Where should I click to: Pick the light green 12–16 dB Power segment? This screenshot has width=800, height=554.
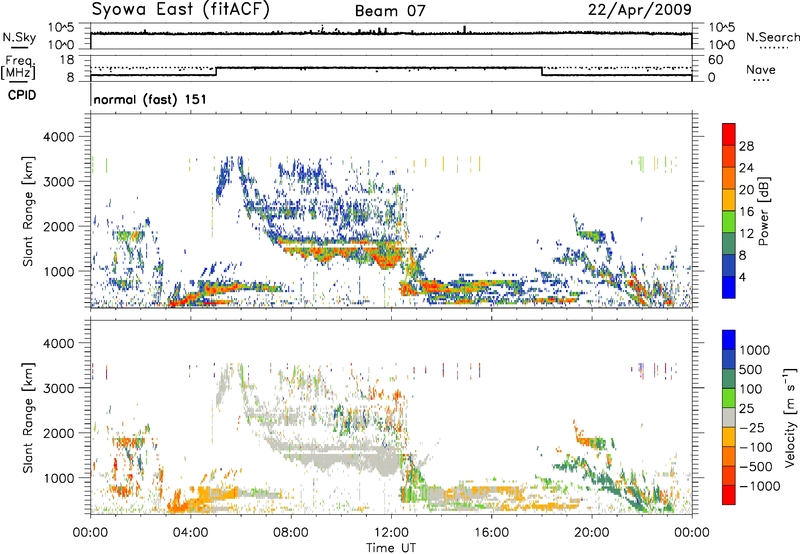click(x=729, y=222)
